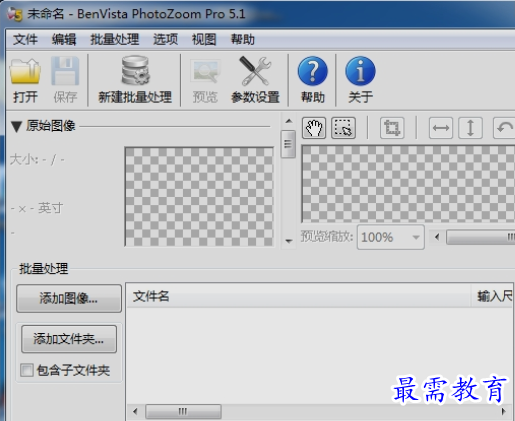
Task: Click the 大小: - / - label
Action: tap(37, 160)
